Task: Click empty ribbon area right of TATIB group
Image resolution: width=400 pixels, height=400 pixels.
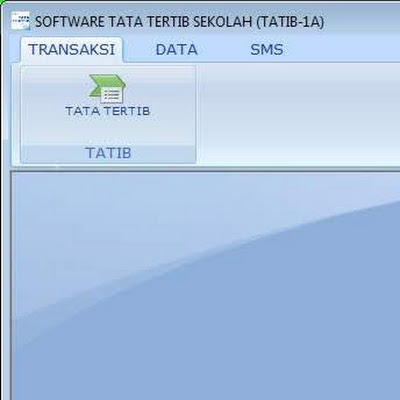Action: pos(297,113)
